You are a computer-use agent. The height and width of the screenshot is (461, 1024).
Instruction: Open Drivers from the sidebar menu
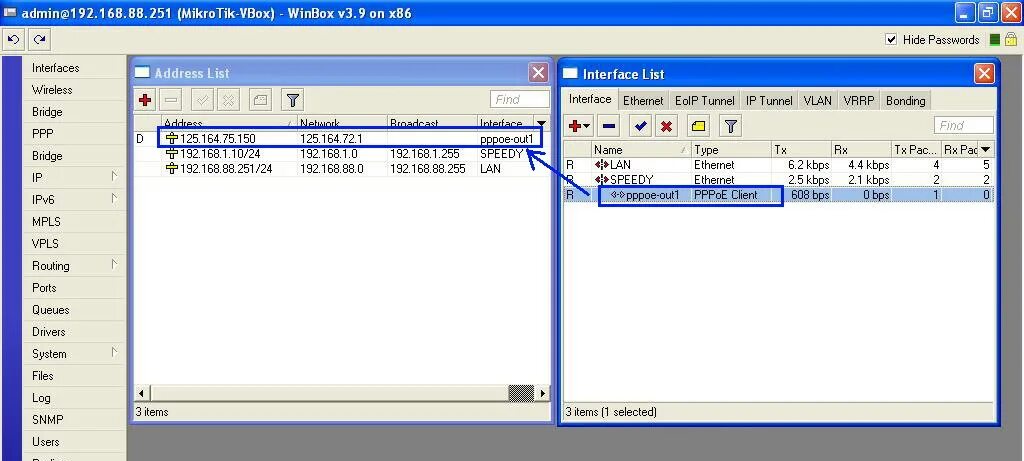pyautogui.click(x=49, y=332)
